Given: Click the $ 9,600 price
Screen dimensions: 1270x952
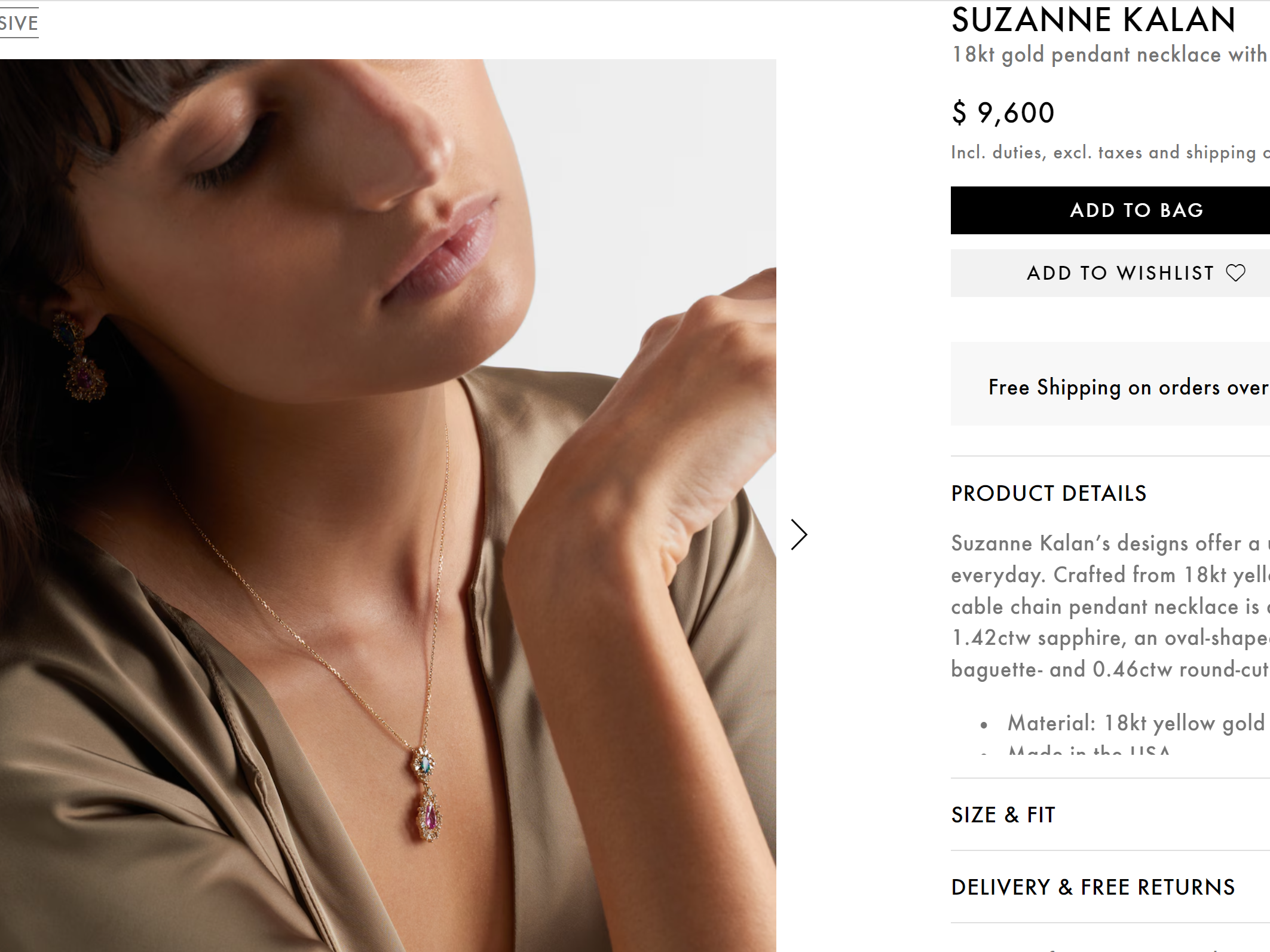Looking at the screenshot, I should pyautogui.click(x=1003, y=113).
